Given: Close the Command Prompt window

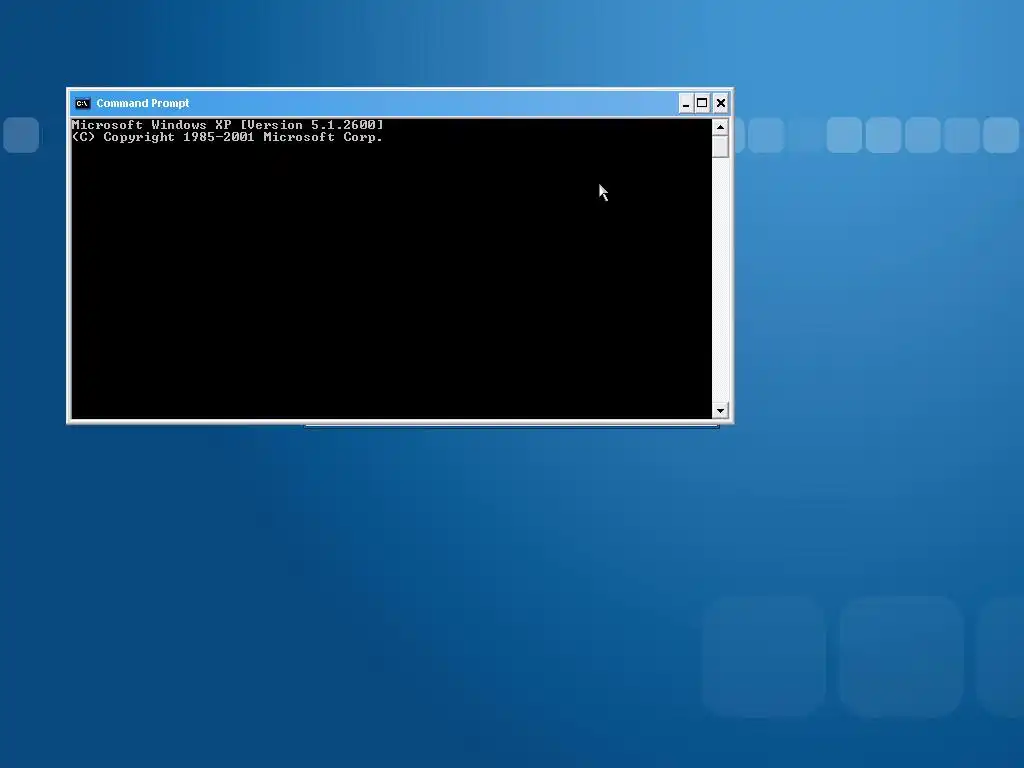Looking at the screenshot, I should (721, 103).
